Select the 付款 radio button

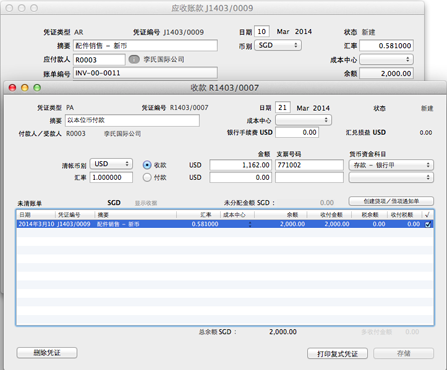point(147,177)
